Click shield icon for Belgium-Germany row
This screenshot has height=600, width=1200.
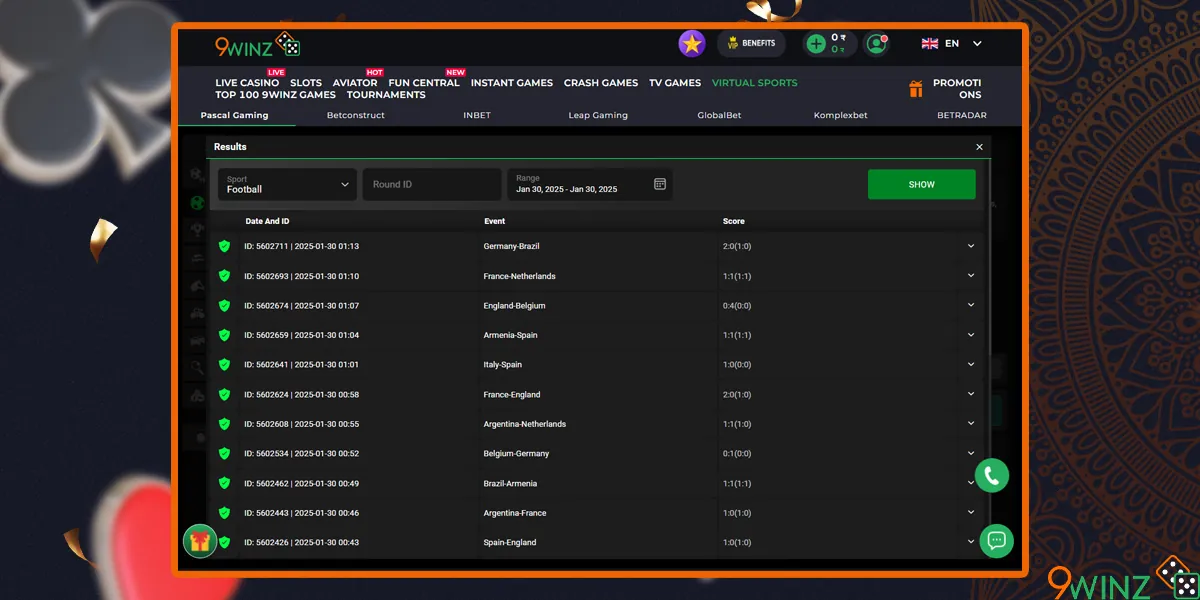(x=224, y=453)
